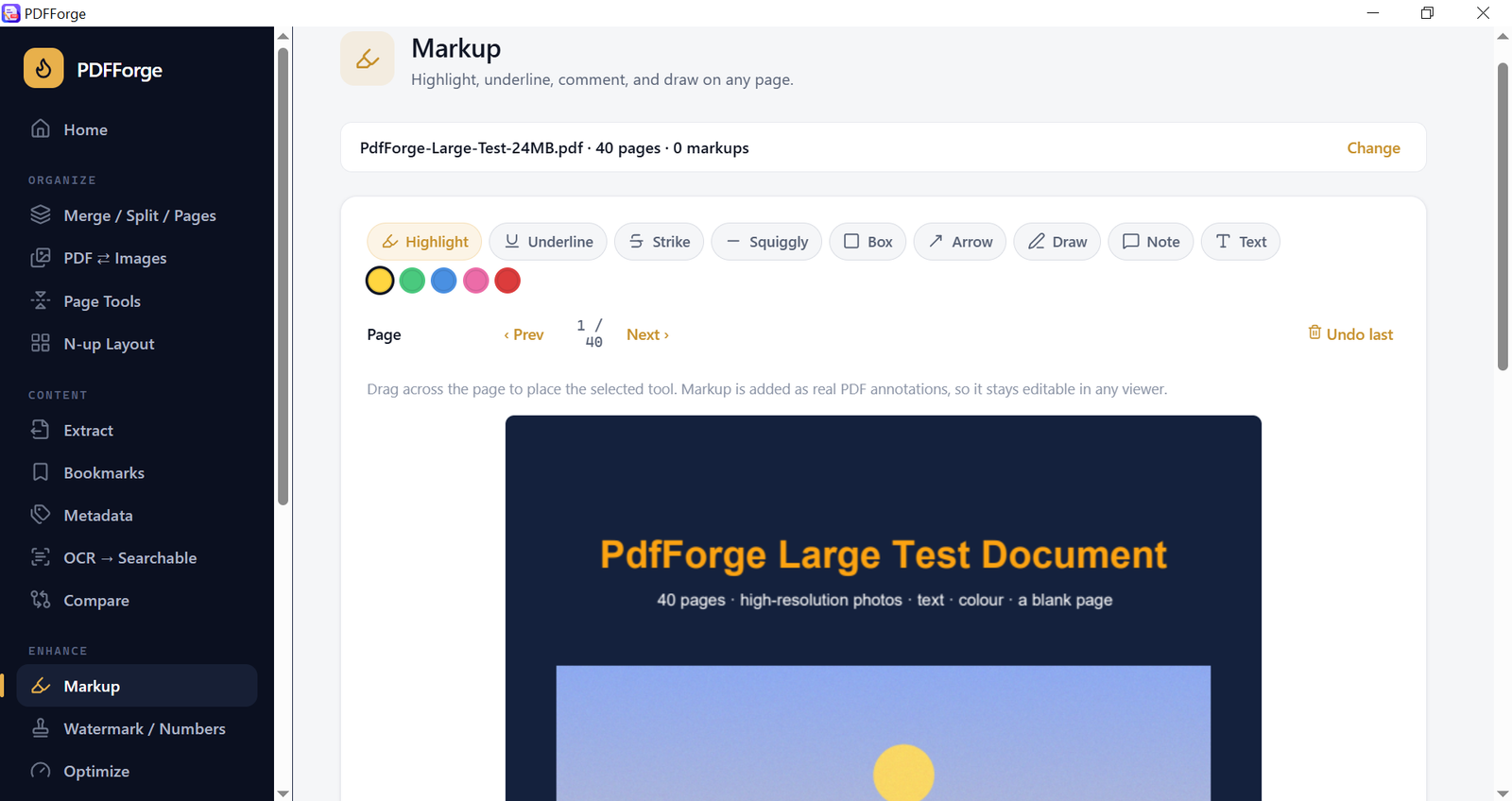The height and width of the screenshot is (801, 1512).
Task: Click the Bookmarks bookmark icon
Action: tap(41, 472)
